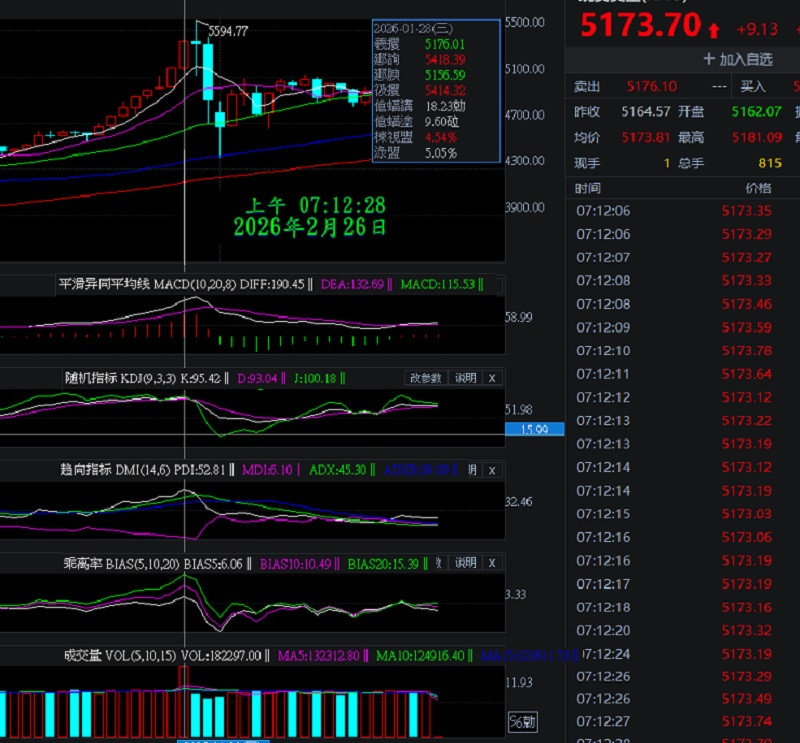Click the DEA:132.69 value in MACD header
Screen dimensions: 800x743
tap(353, 284)
